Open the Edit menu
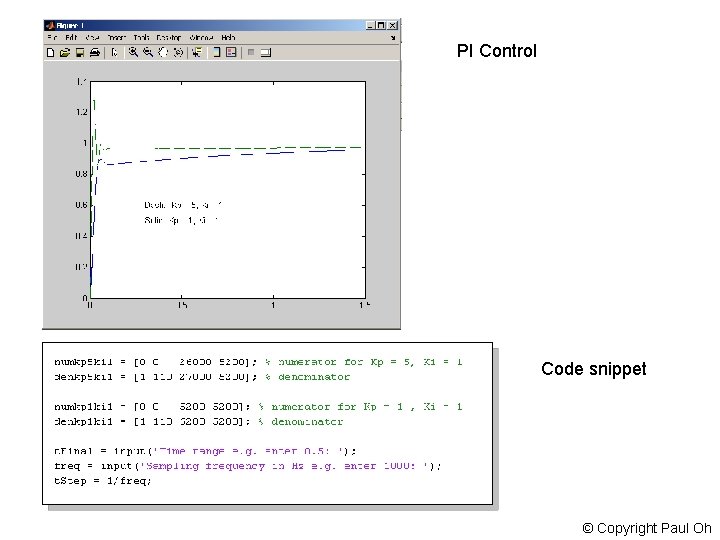 point(71,38)
